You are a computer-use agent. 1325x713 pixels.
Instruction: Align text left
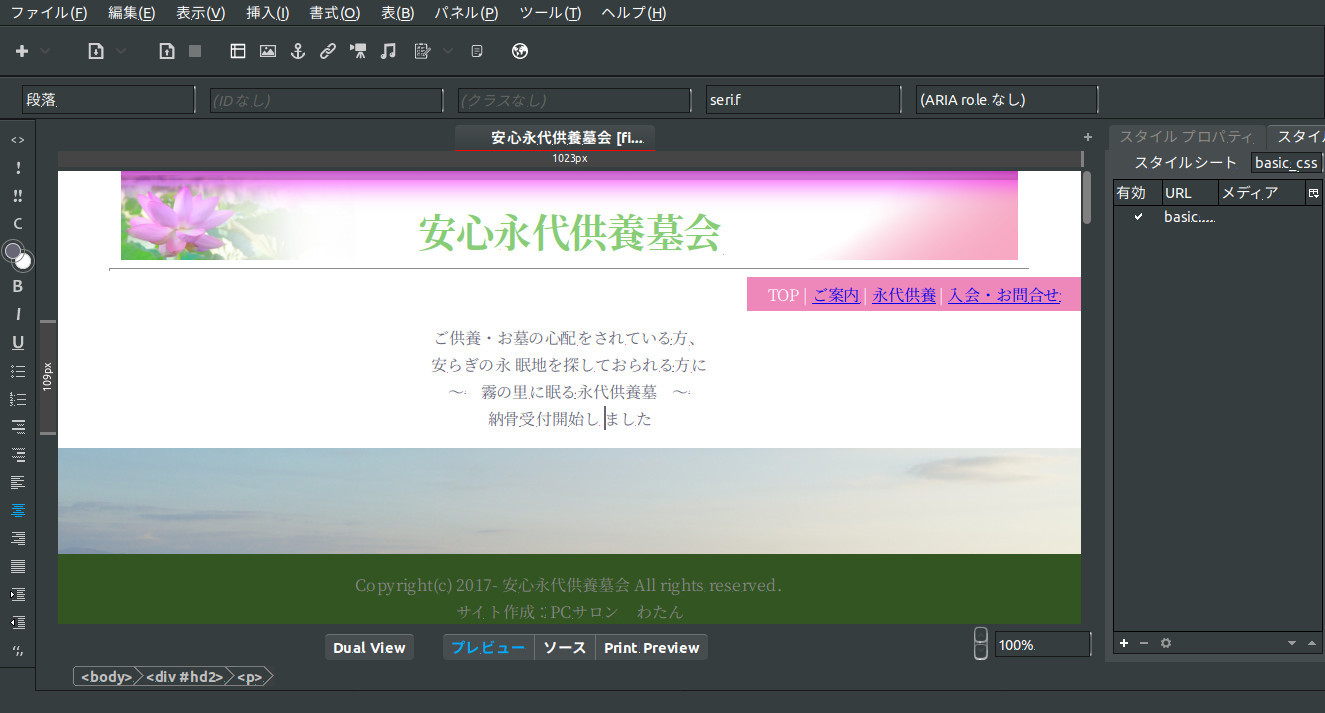tap(18, 482)
